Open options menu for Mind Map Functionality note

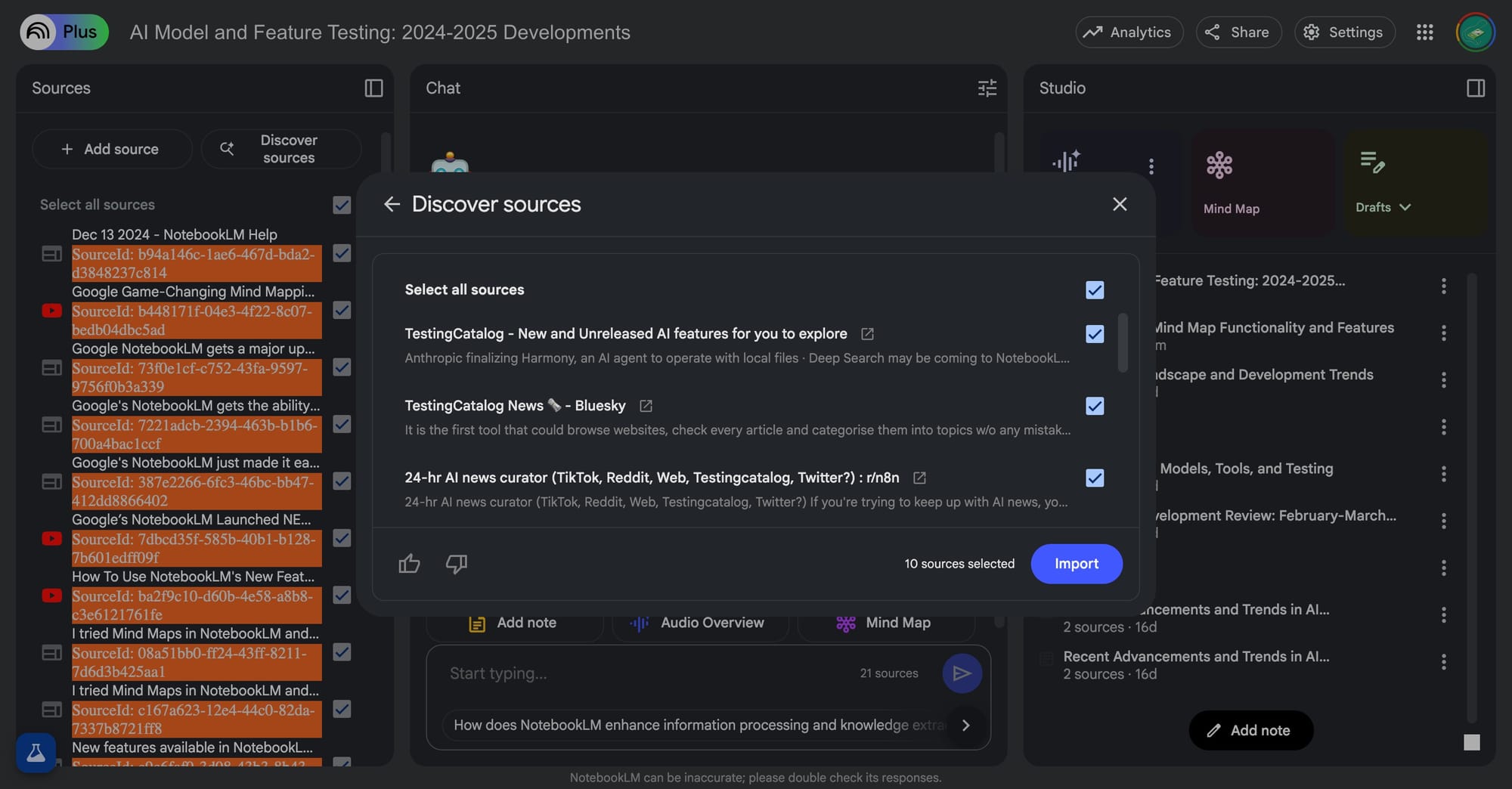pos(1445,333)
